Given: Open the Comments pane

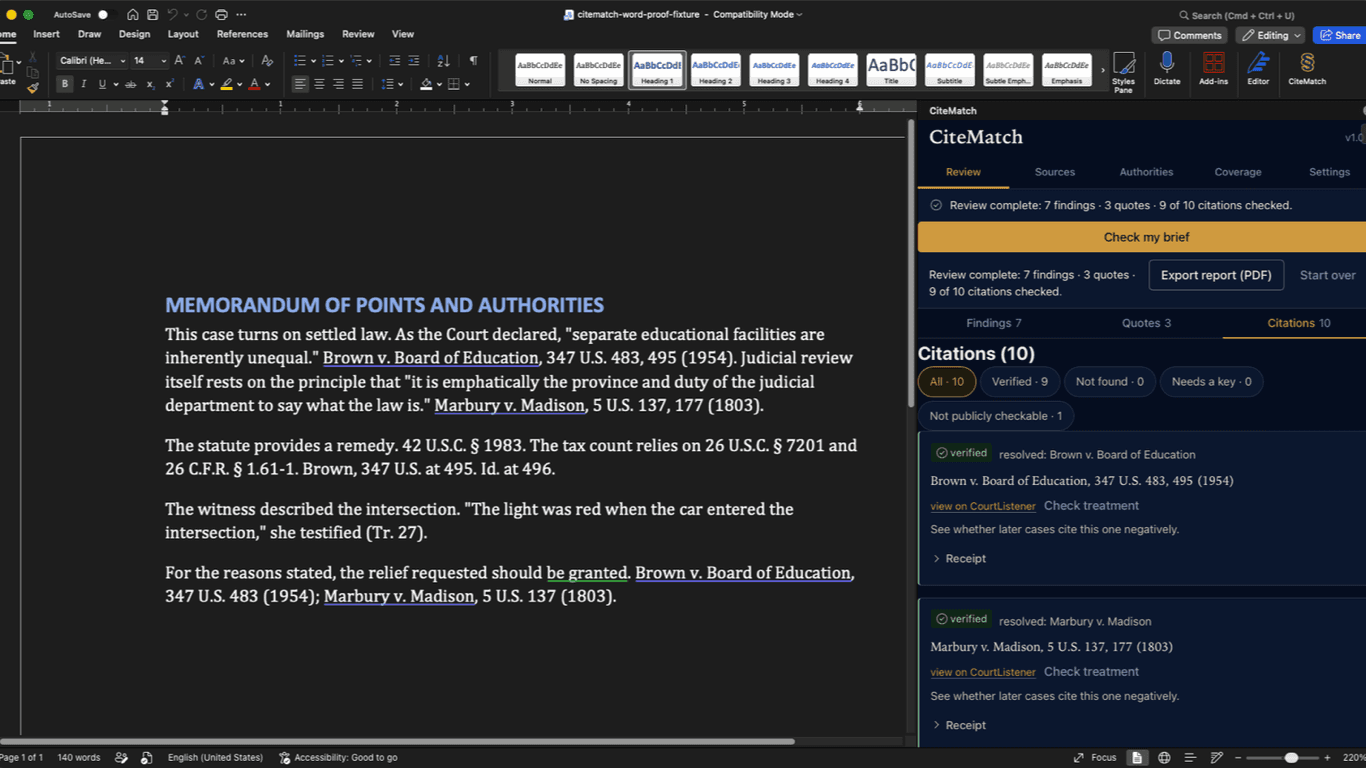Looking at the screenshot, I should pos(1189,35).
